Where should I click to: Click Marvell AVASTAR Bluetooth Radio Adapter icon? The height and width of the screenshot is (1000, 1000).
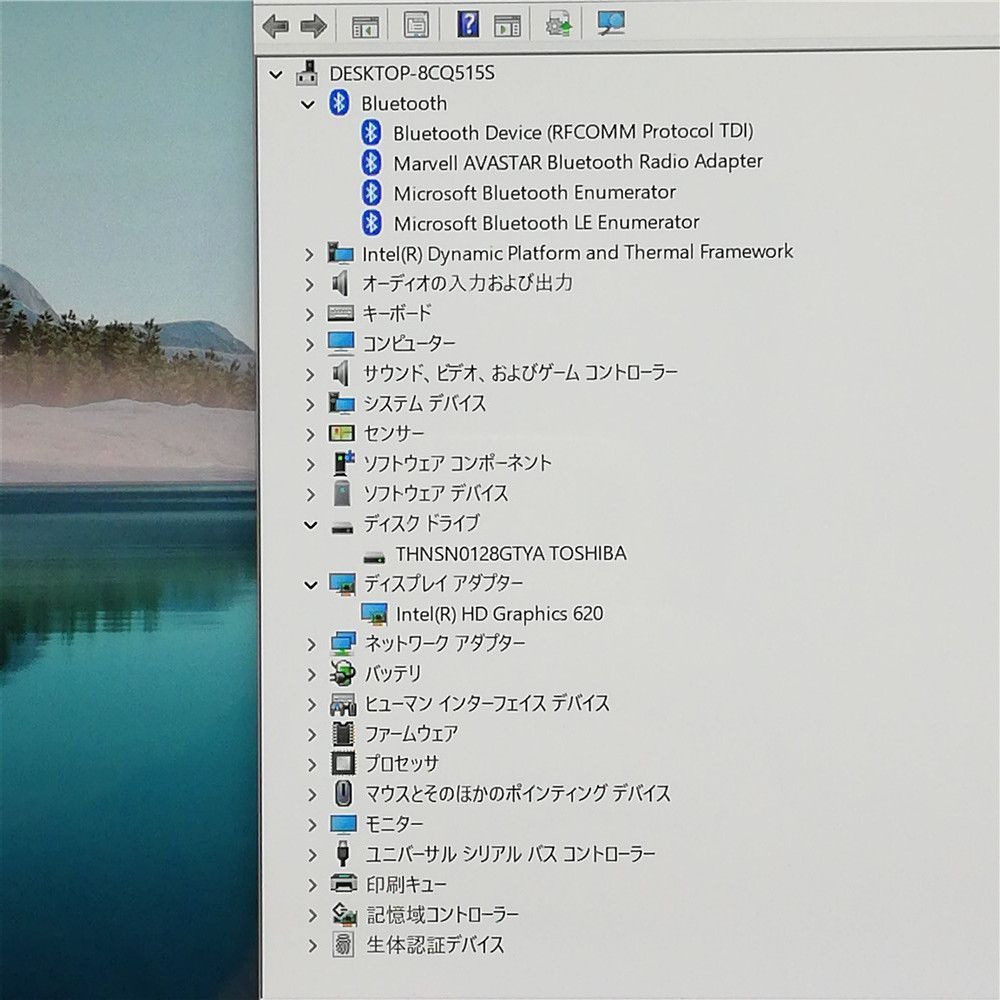pos(371,163)
